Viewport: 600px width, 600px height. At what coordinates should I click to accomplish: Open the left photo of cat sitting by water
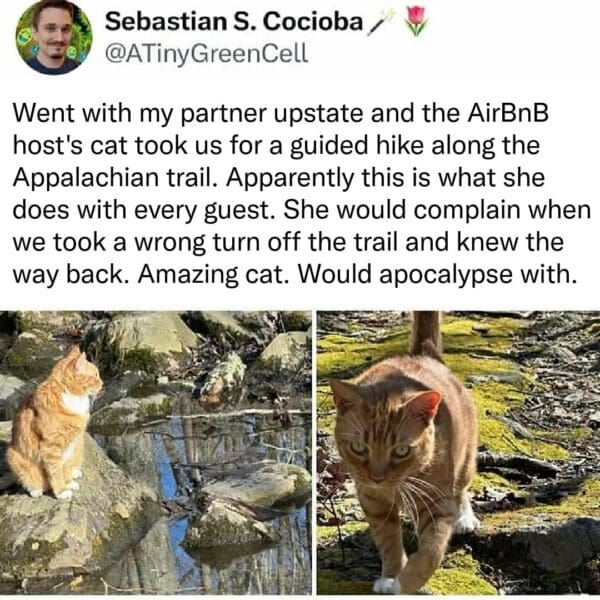[155, 453]
